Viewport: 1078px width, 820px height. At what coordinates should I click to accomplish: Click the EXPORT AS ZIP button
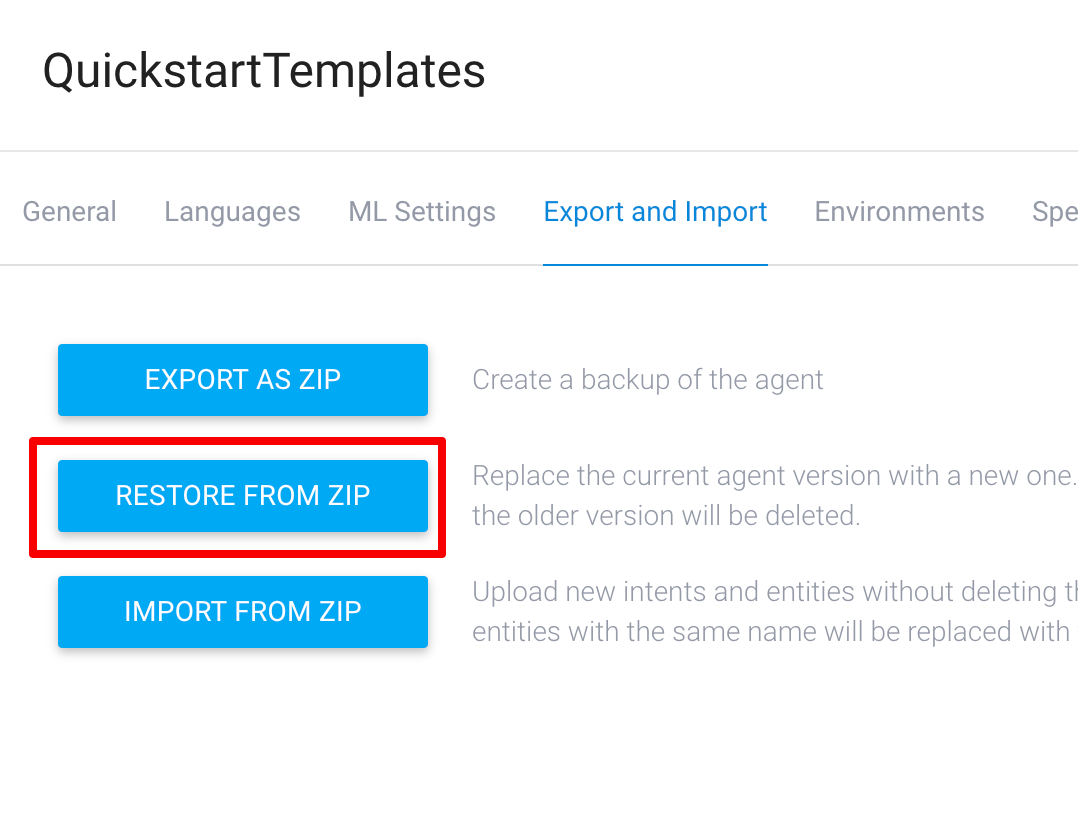(243, 380)
